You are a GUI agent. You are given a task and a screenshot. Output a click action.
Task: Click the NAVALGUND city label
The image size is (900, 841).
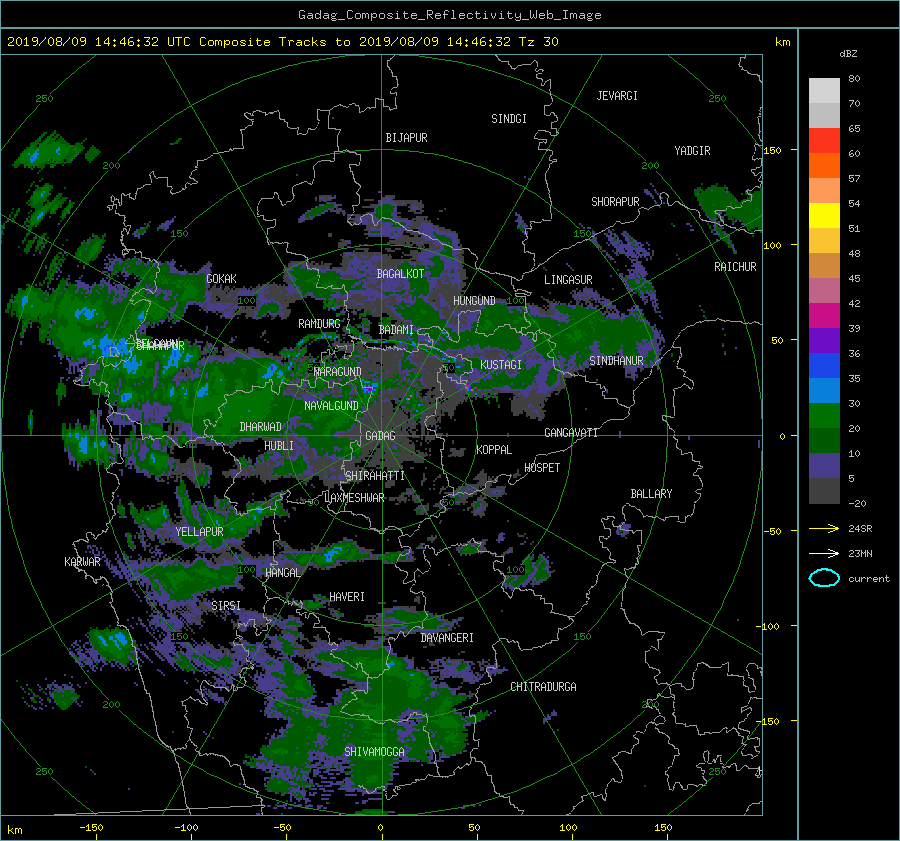point(331,405)
